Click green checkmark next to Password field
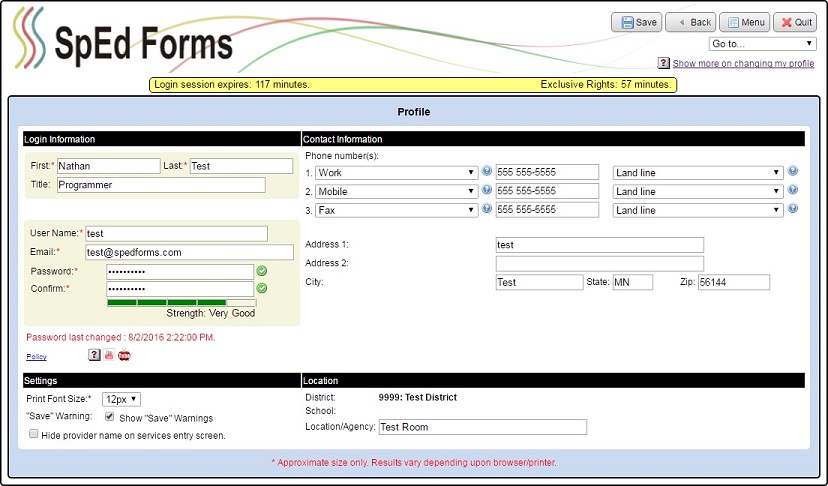828x486 pixels. [x=262, y=271]
